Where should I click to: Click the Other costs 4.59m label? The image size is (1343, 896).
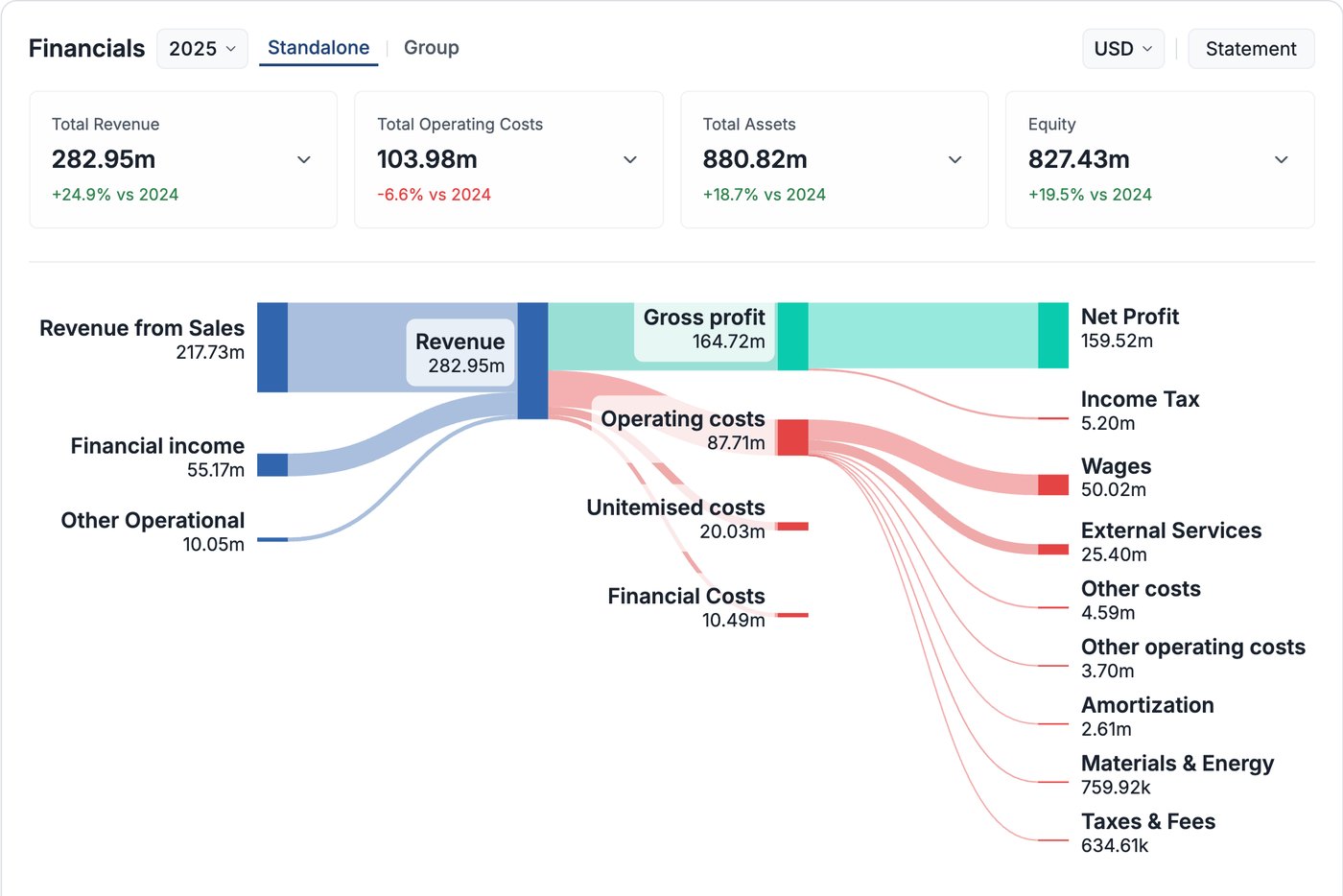tap(1141, 601)
